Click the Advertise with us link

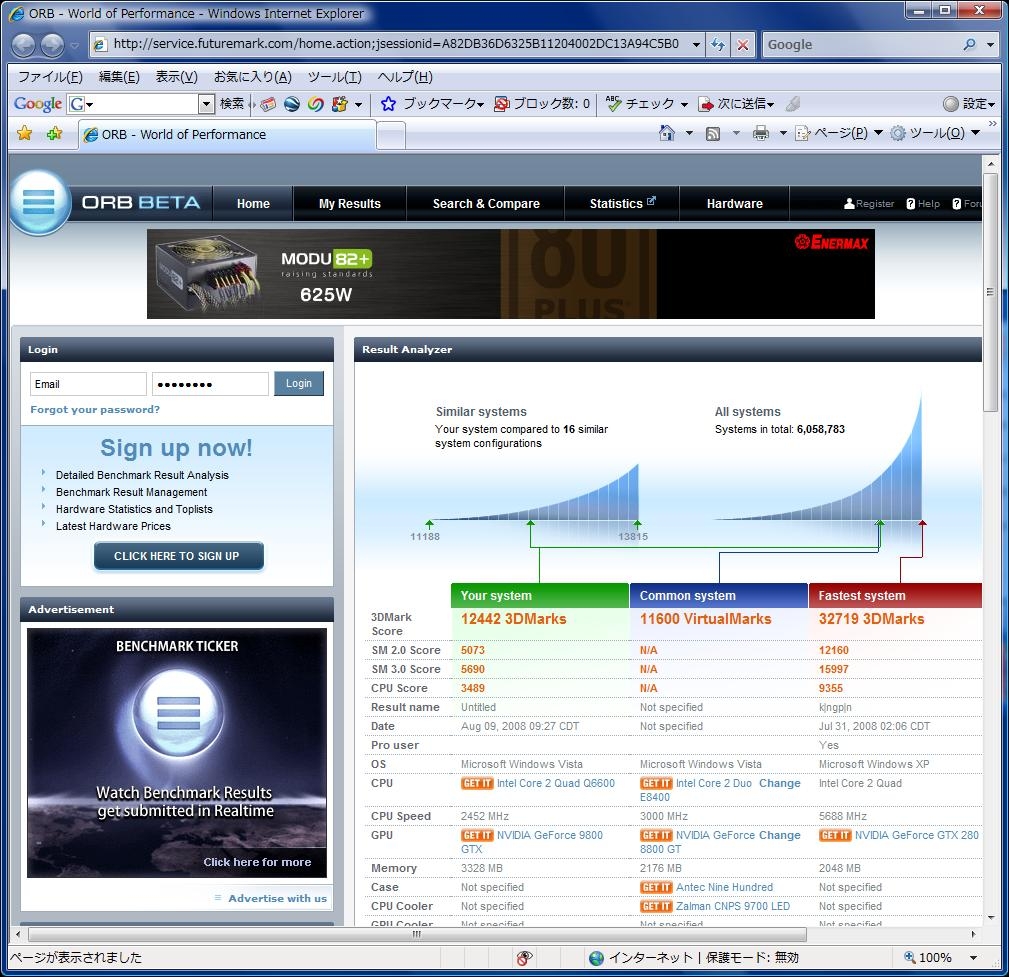click(x=277, y=898)
